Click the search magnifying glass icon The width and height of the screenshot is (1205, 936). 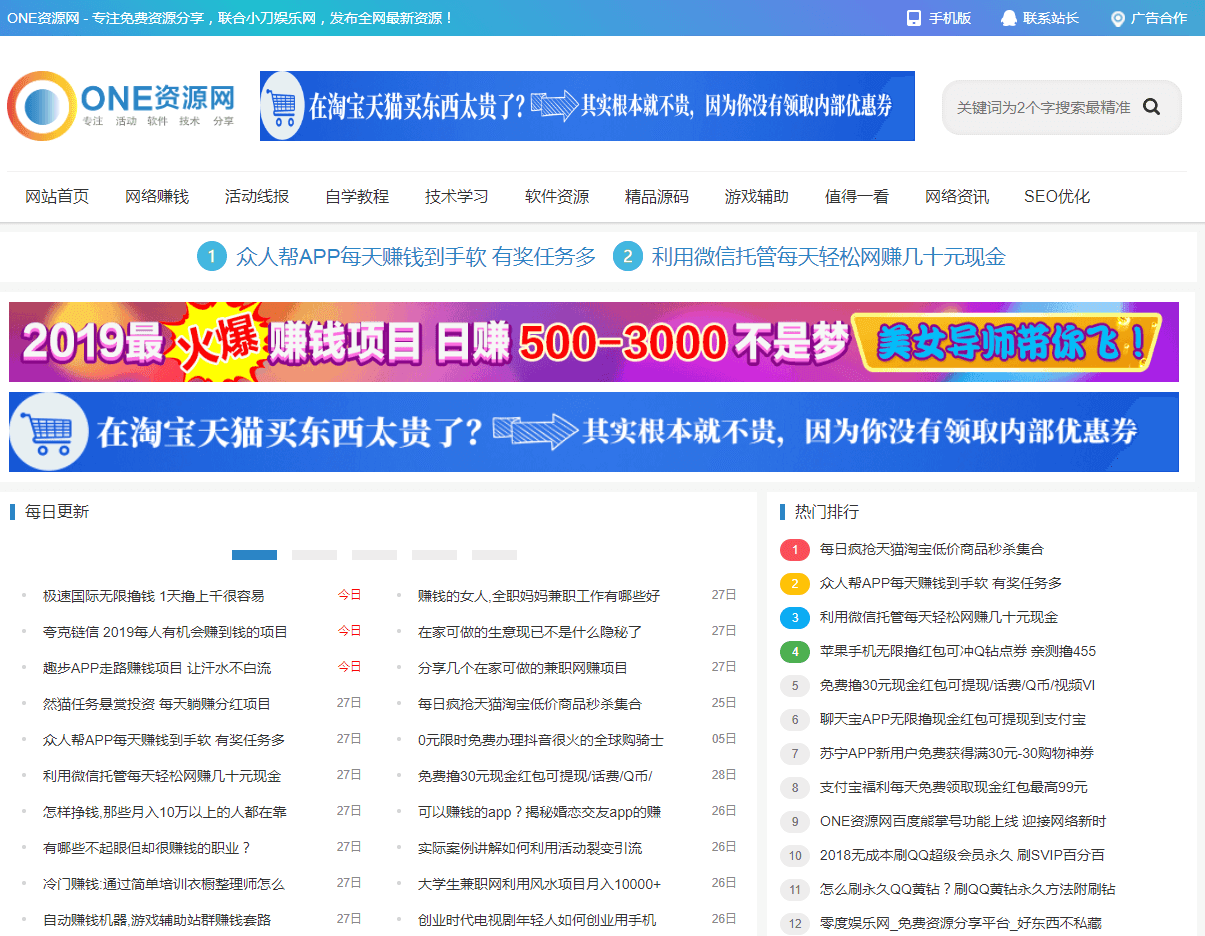1151,106
